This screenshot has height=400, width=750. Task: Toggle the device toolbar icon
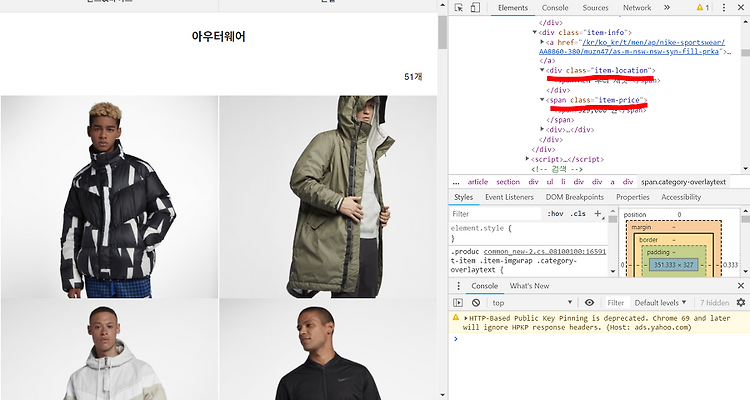pyautogui.click(x=475, y=8)
